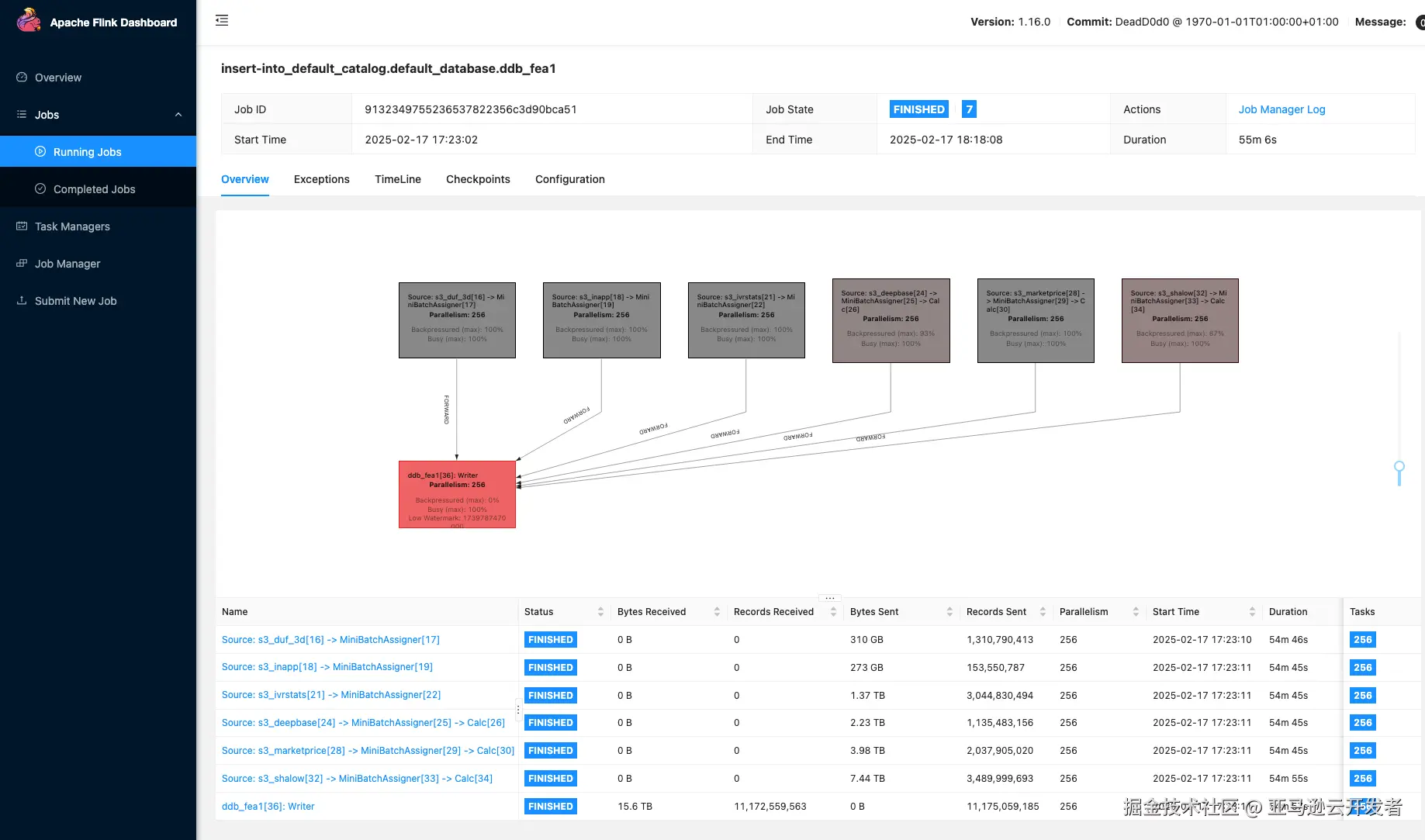Open Overview in the sidebar menu
This screenshot has width=1425, height=840.
pyautogui.click(x=98, y=78)
